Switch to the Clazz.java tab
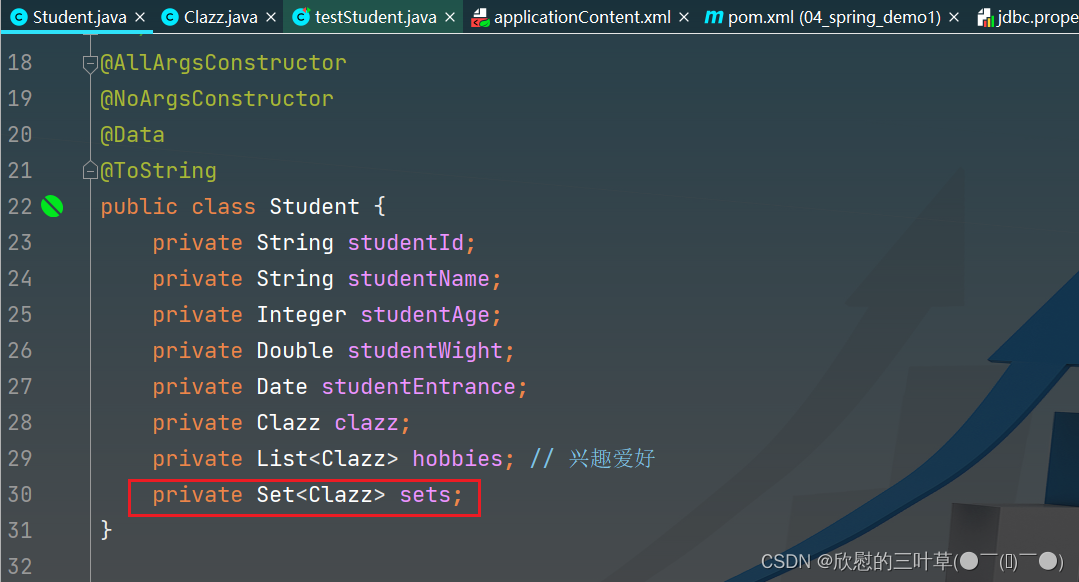This screenshot has width=1079, height=582. [x=220, y=17]
